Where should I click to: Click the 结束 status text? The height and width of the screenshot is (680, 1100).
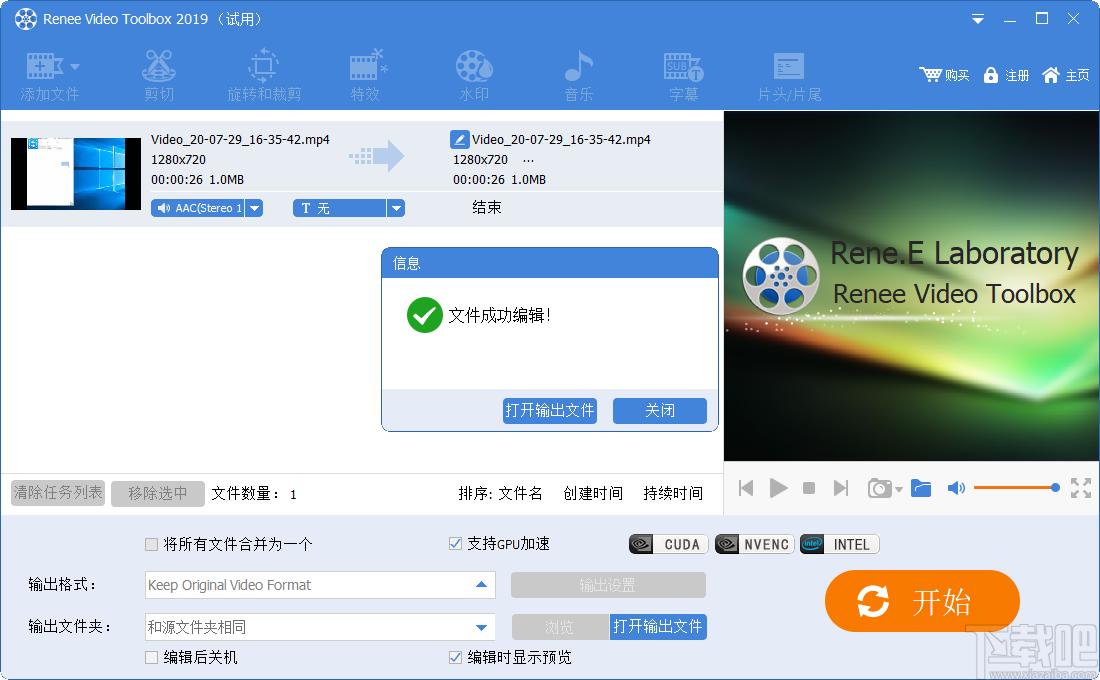[x=487, y=208]
